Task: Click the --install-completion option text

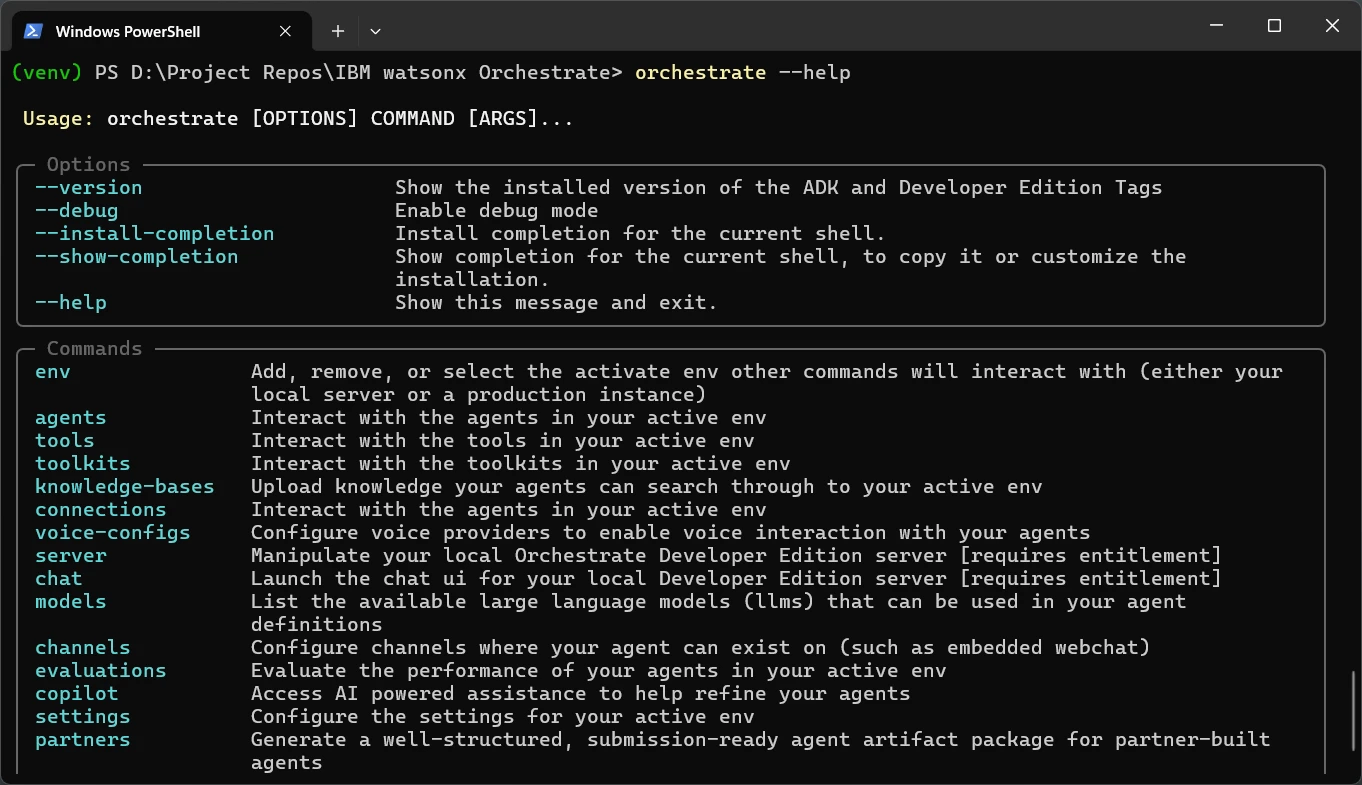Action: coord(154,233)
